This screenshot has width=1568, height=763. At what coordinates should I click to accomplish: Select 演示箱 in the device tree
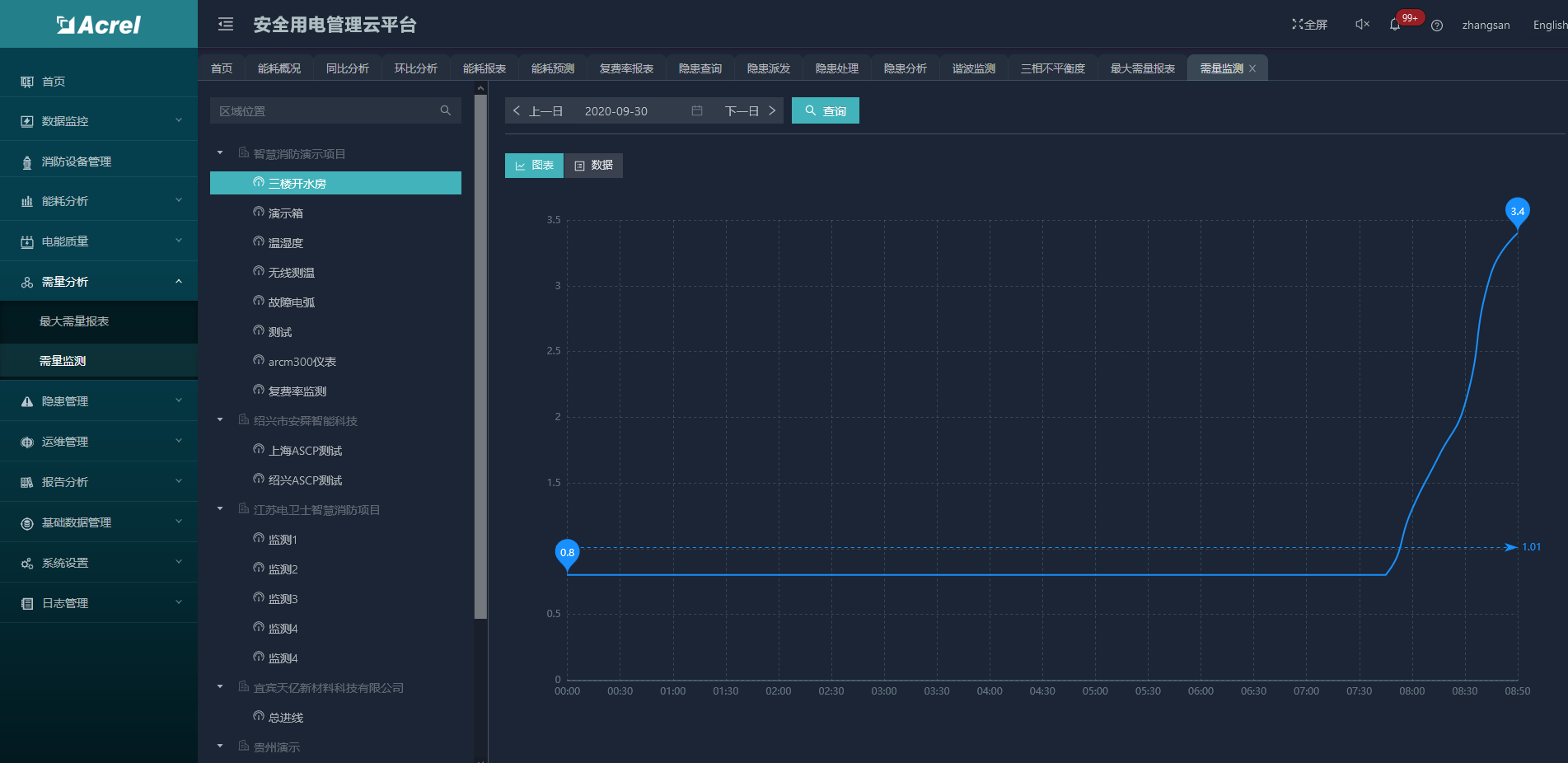coord(285,213)
